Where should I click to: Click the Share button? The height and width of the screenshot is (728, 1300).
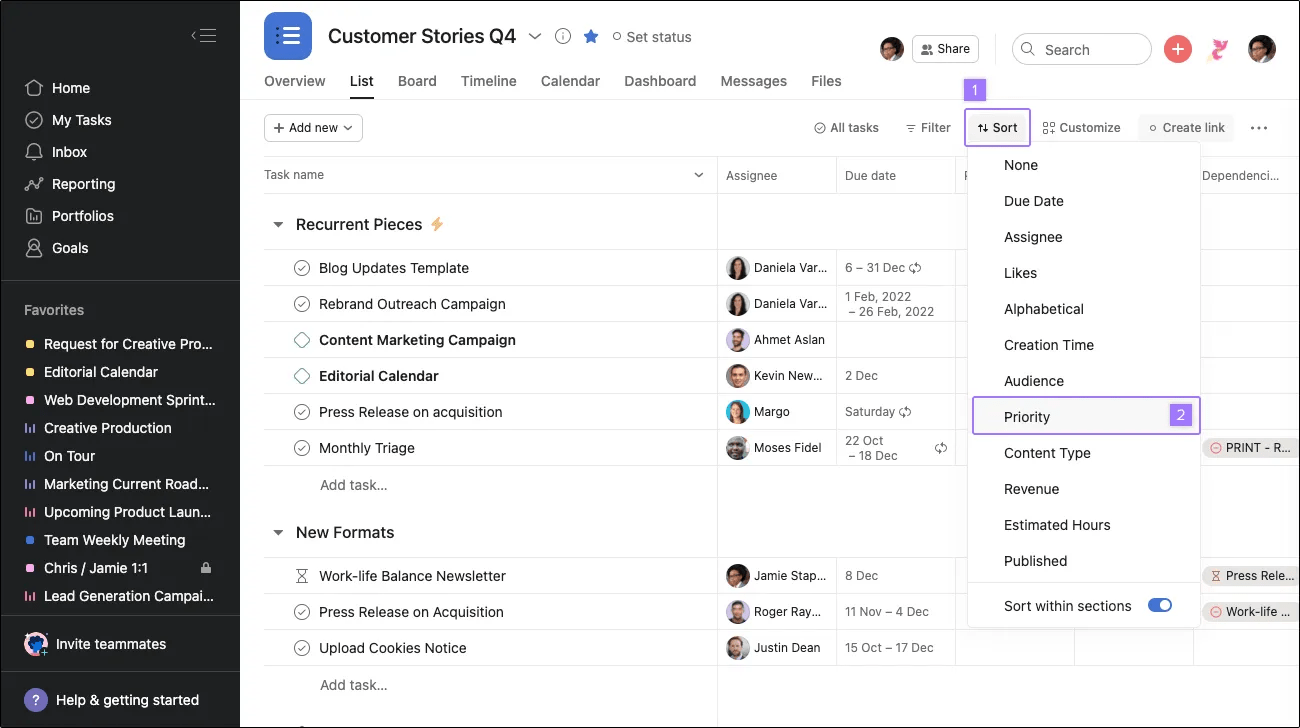[944, 48]
